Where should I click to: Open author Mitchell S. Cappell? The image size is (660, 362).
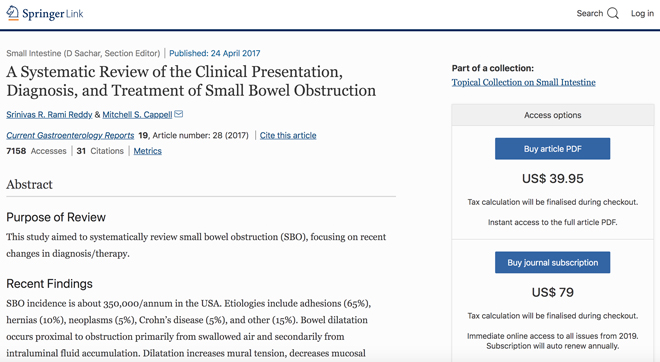click(137, 114)
